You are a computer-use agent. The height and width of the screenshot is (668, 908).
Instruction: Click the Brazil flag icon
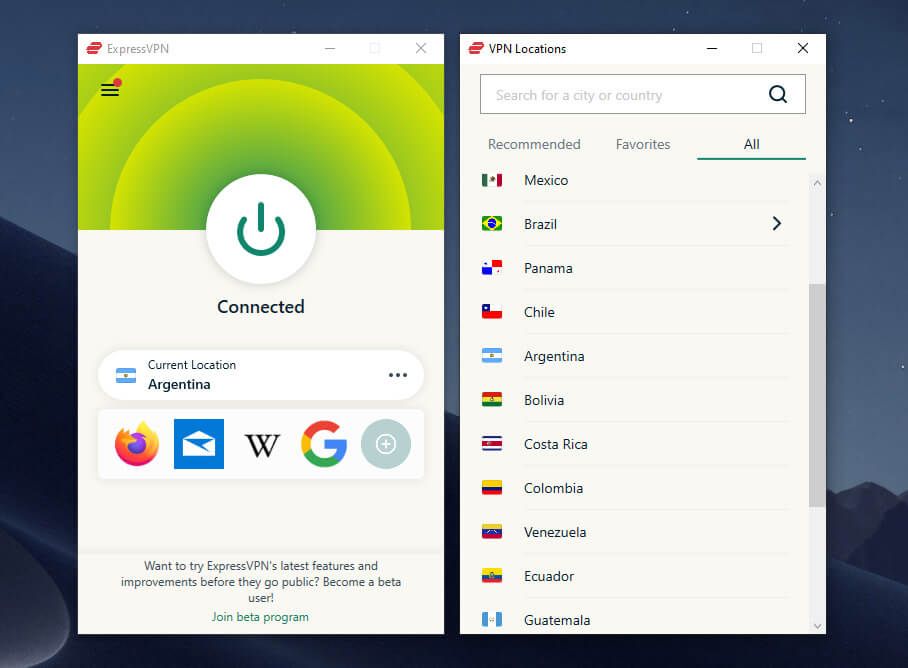(492, 223)
